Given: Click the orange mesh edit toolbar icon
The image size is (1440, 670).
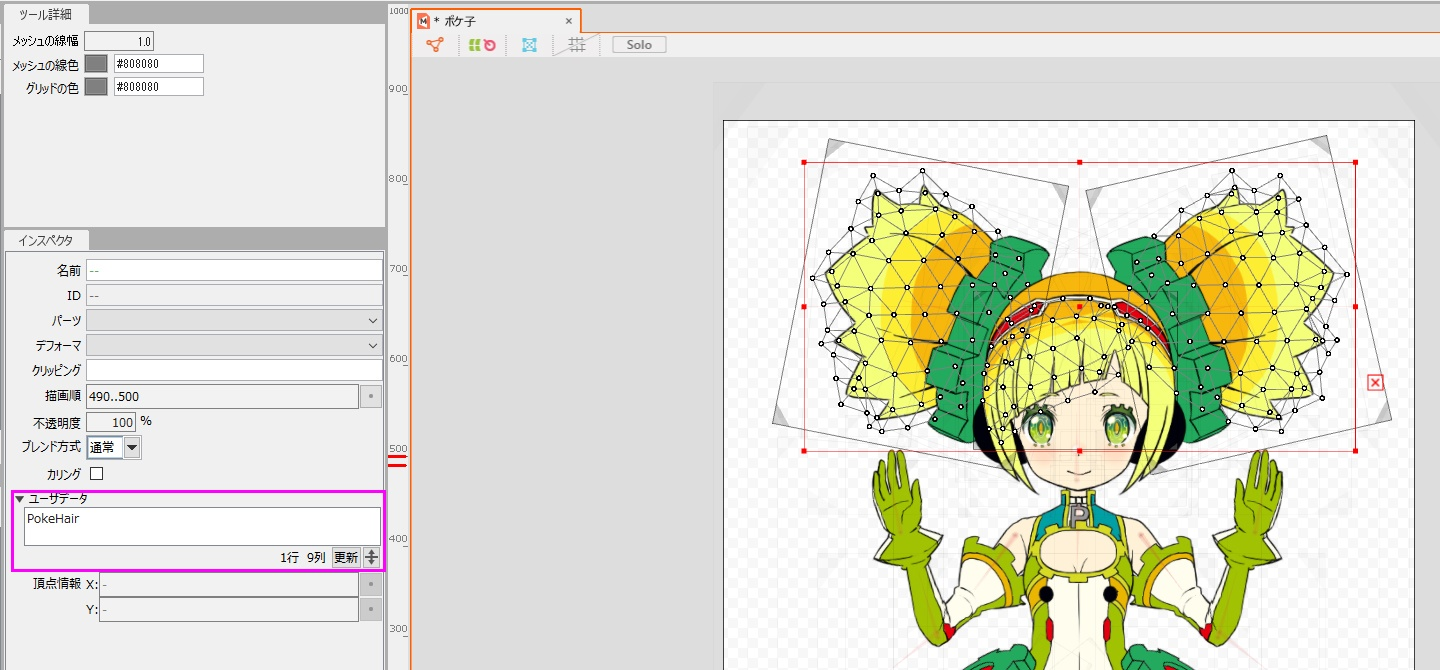Looking at the screenshot, I should [434, 45].
